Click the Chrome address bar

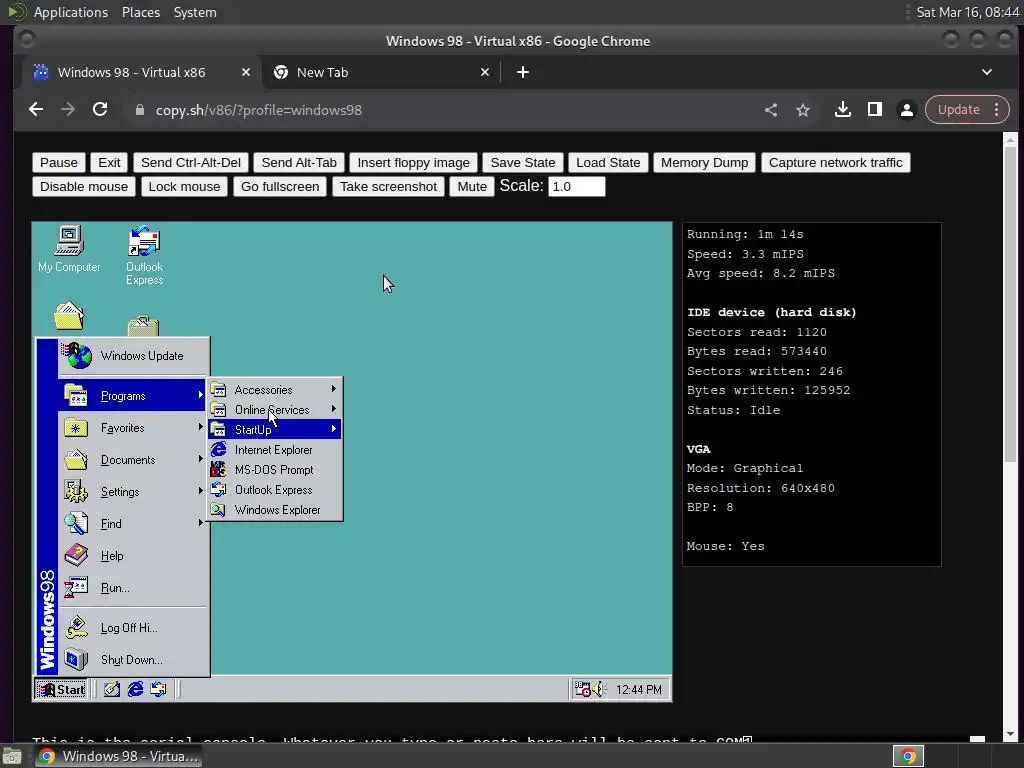444,110
